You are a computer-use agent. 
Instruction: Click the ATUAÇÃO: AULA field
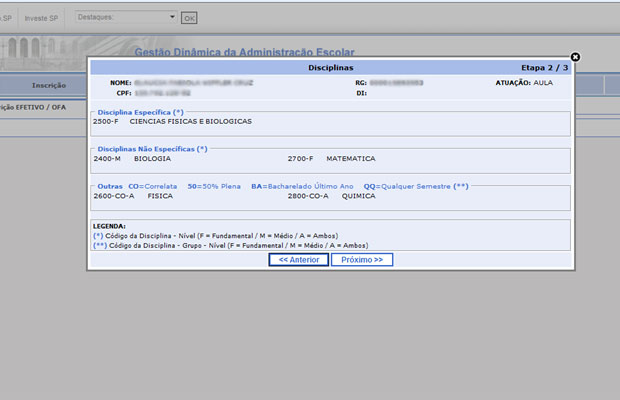coord(524,82)
